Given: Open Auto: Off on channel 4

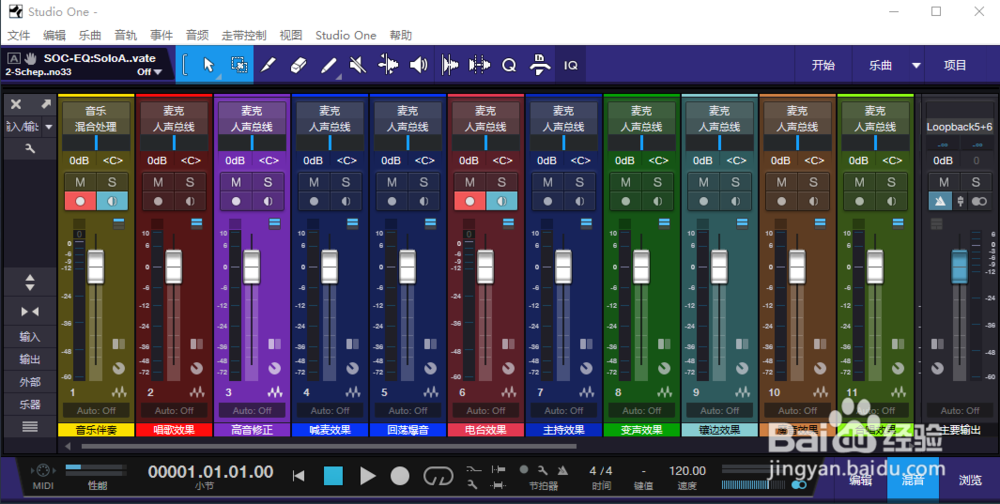Looking at the screenshot, I should click(330, 410).
